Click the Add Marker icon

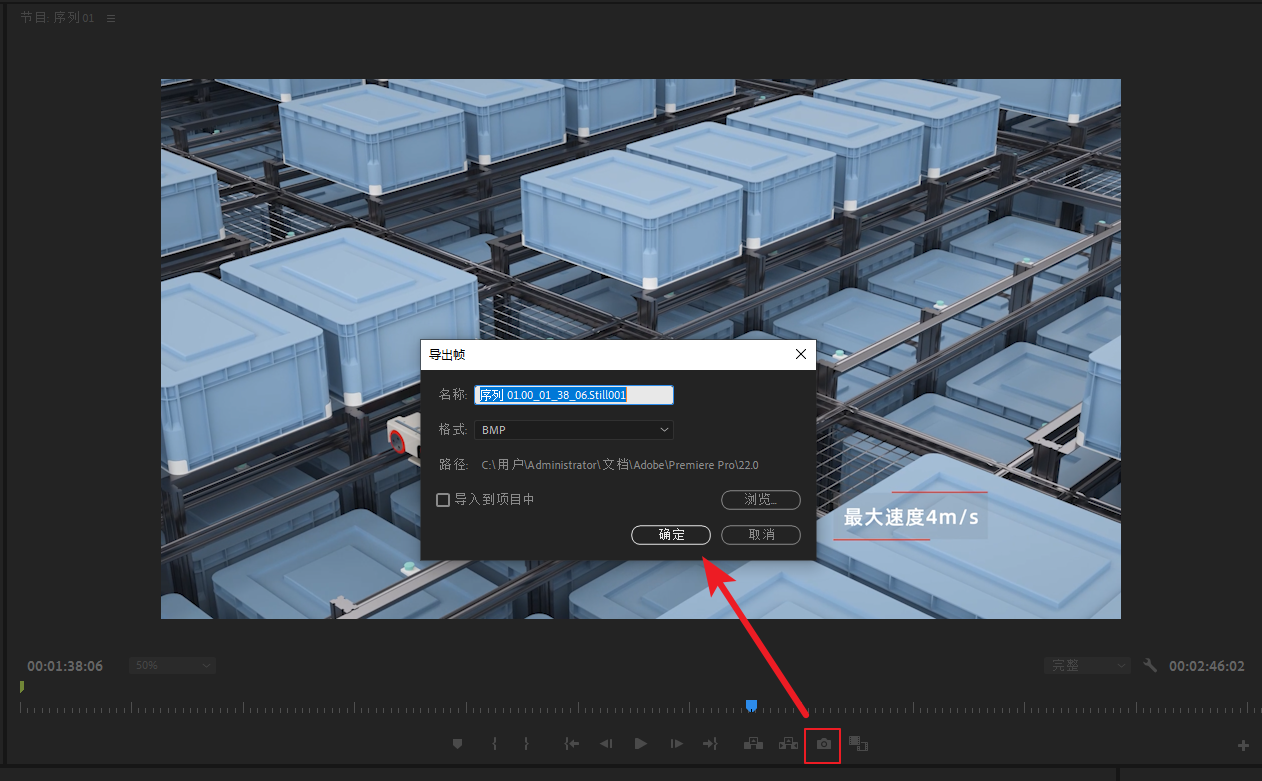click(x=458, y=744)
